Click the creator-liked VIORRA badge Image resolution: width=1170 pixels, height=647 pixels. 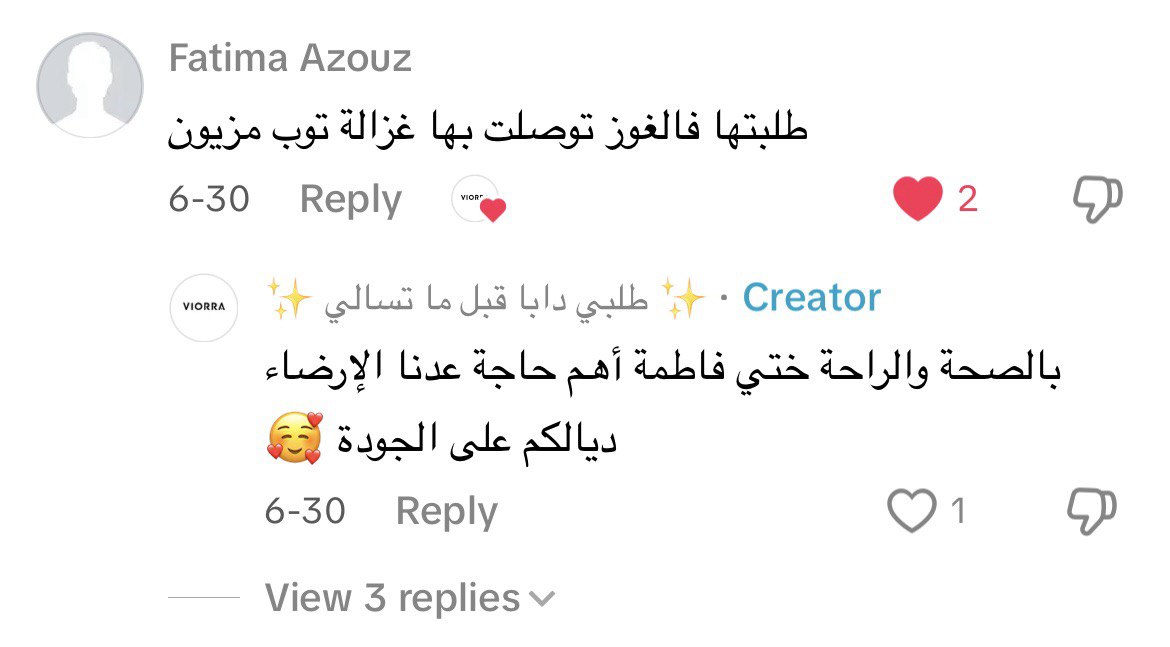[x=477, y=200]
